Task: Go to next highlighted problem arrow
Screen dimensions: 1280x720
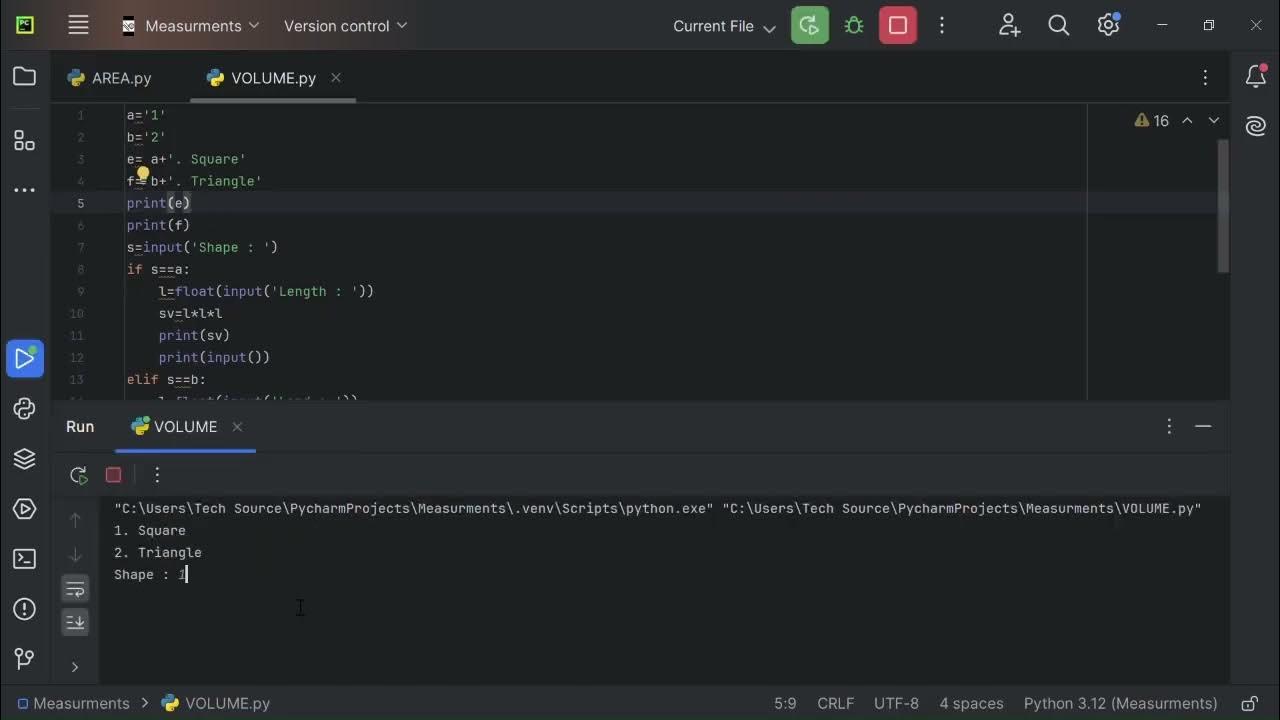Action: 1214,121
